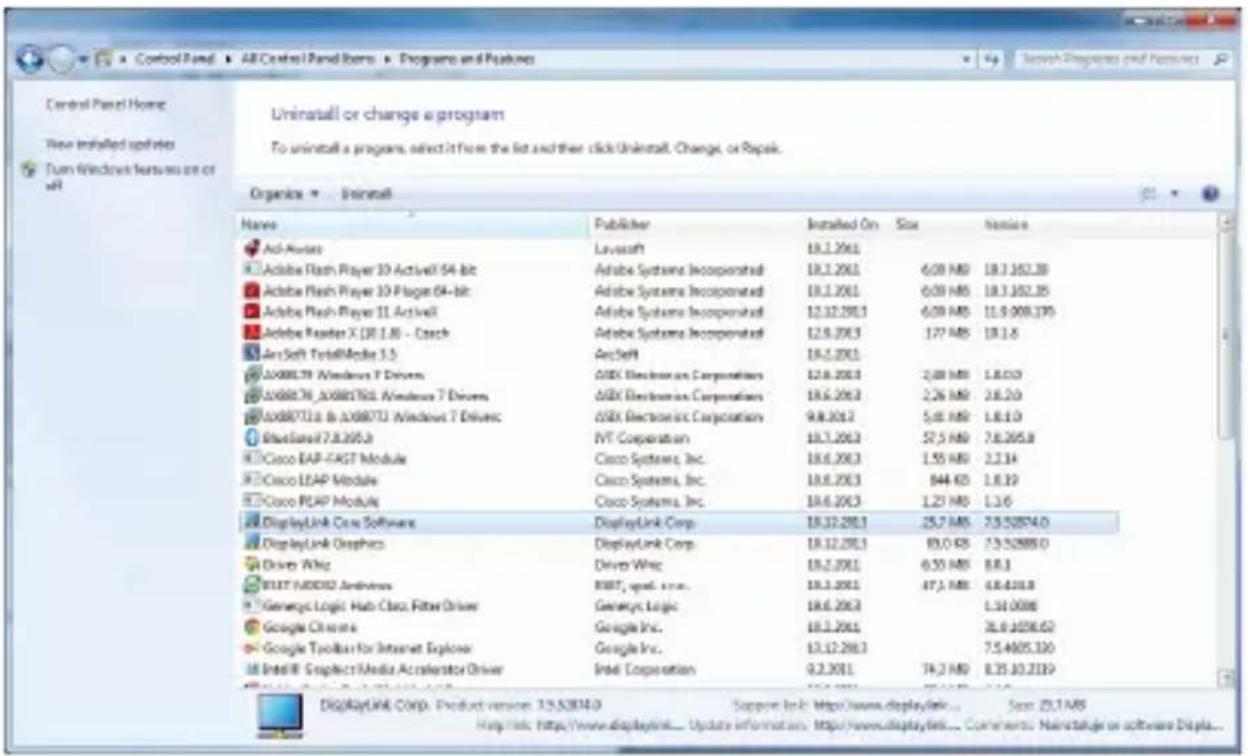Open Control Panel Home link
The height and width of the screenshot is (756, 1248).
point(105,105)
